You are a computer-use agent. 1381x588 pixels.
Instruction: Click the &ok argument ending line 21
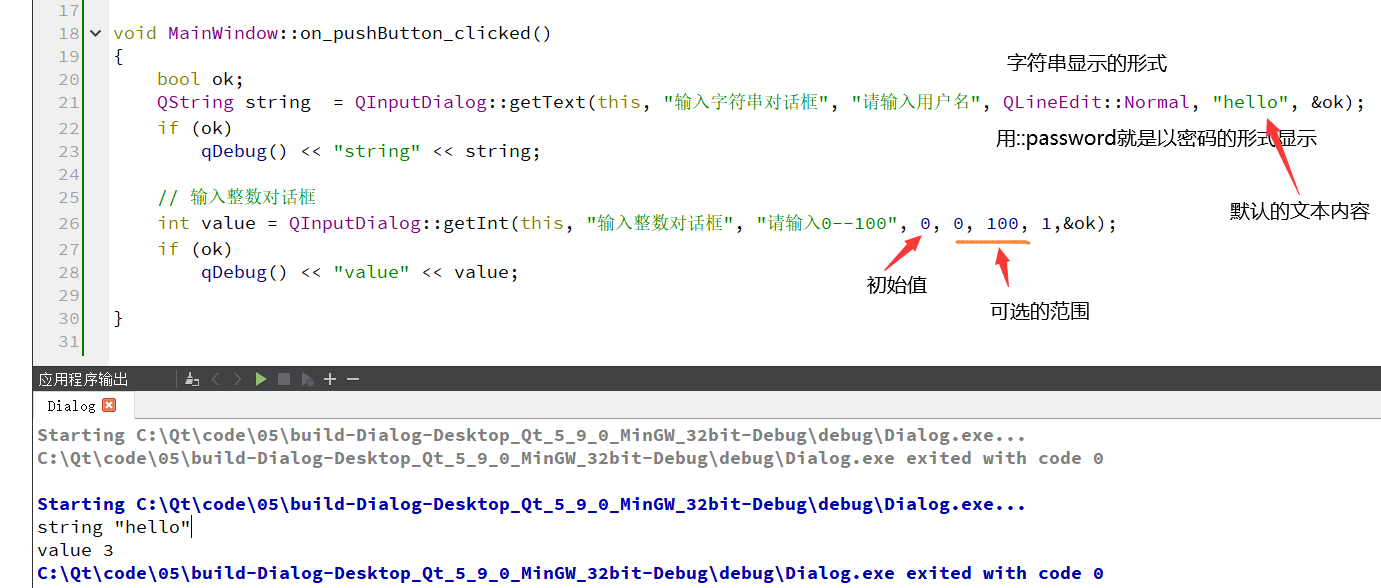1327,102
